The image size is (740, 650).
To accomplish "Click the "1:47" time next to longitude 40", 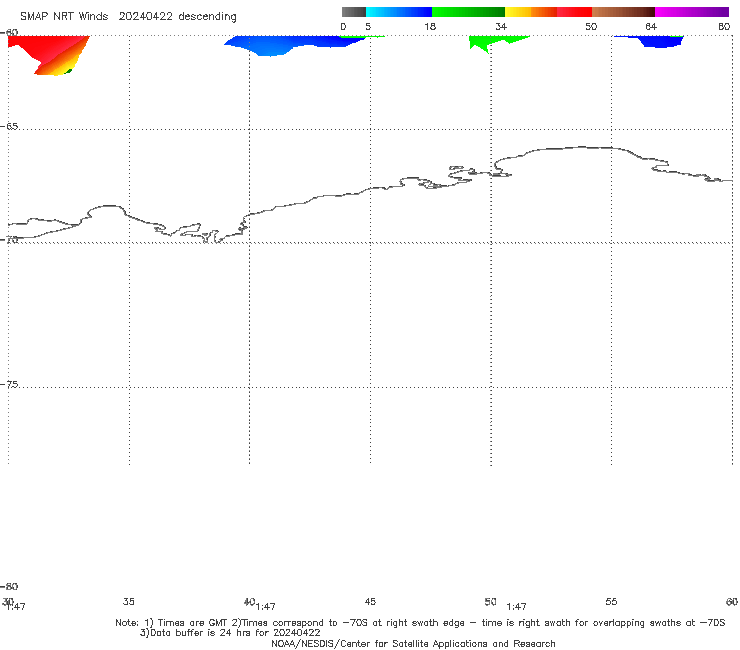I will [x=266, y=606].
